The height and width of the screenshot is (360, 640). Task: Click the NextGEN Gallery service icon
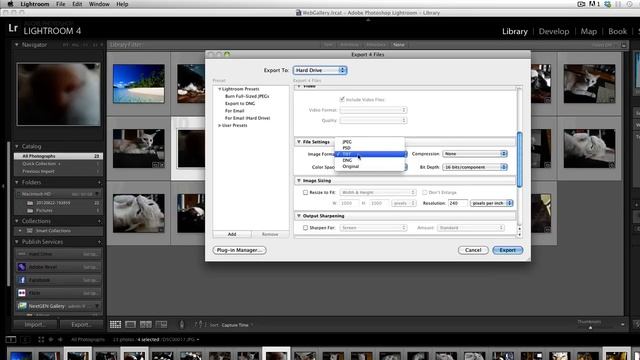(22, 306)
